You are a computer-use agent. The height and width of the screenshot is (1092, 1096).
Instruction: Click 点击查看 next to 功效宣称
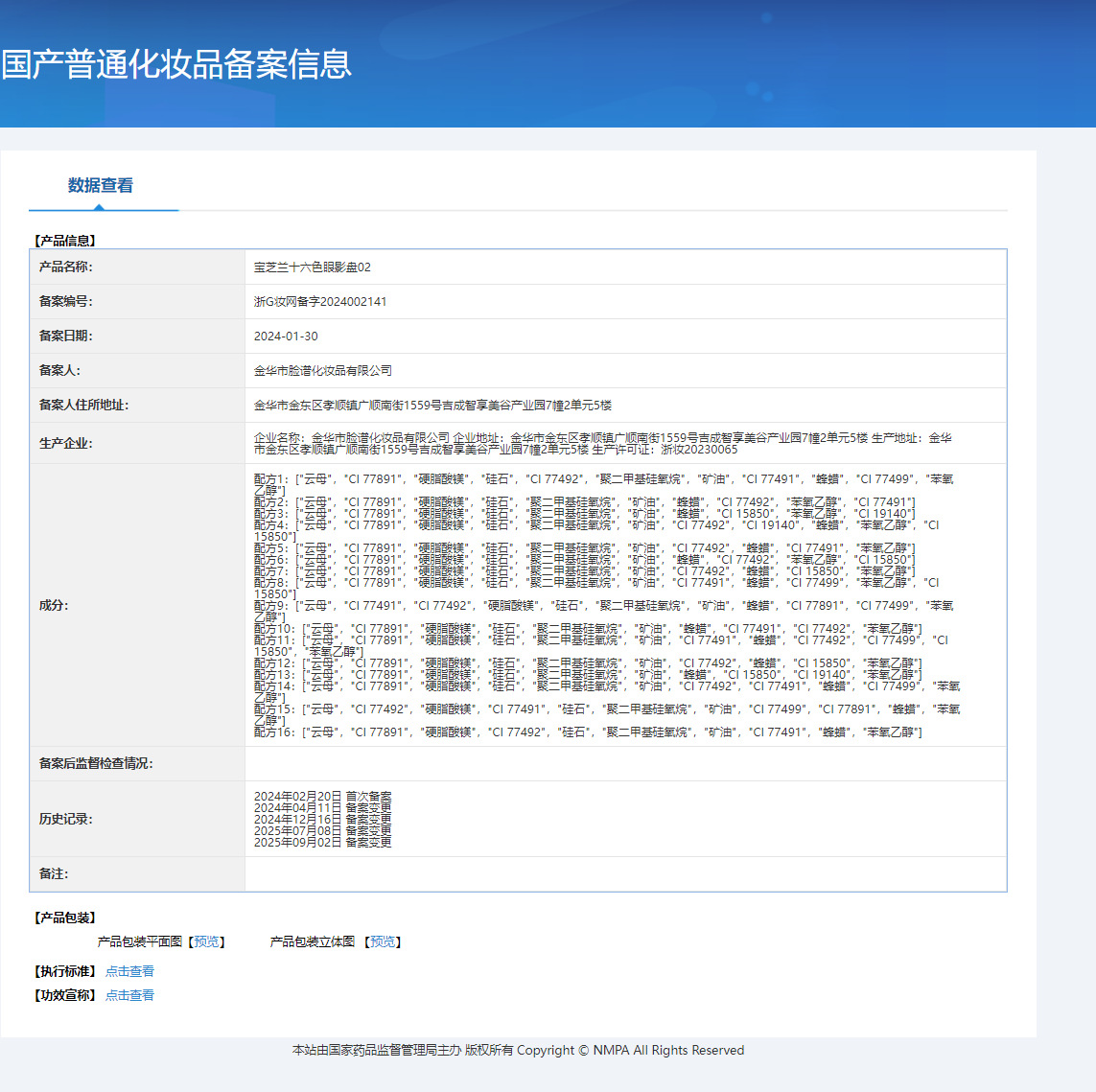[x=129, y=995]
